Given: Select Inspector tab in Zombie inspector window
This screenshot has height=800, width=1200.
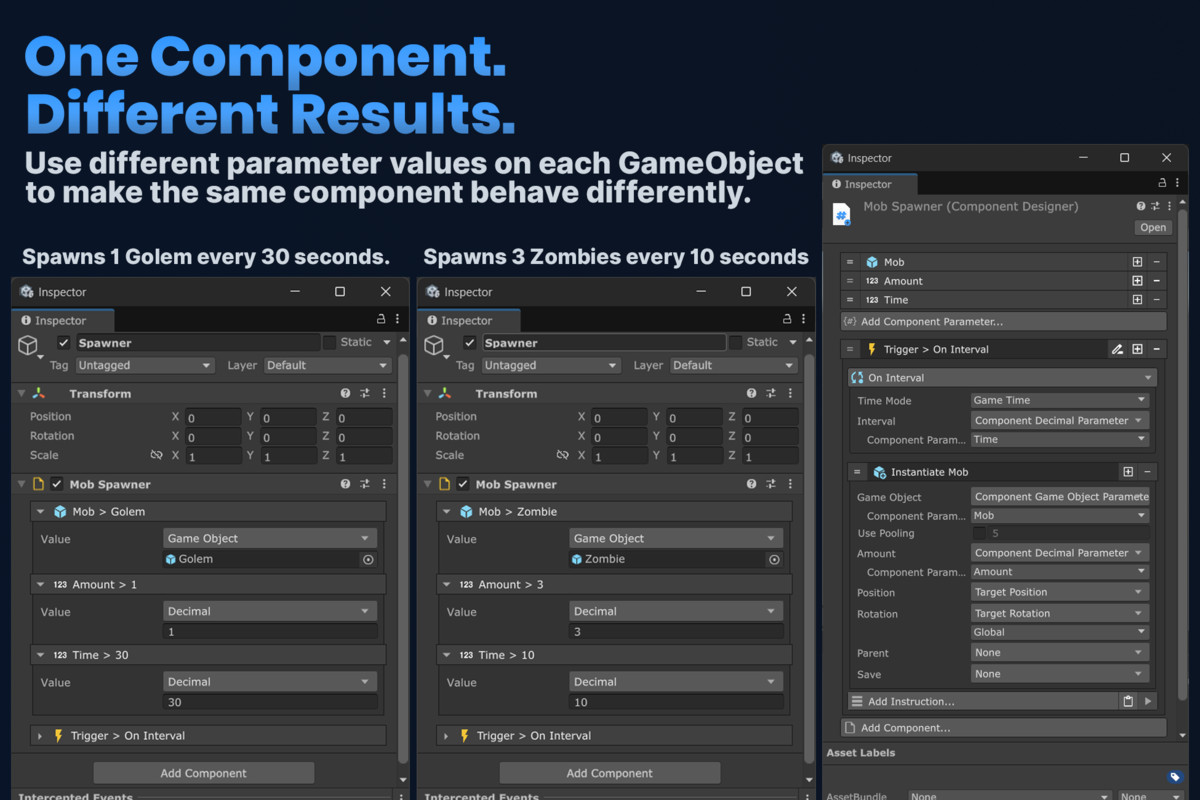Looking at the screenshot, I should click(469, 321).
